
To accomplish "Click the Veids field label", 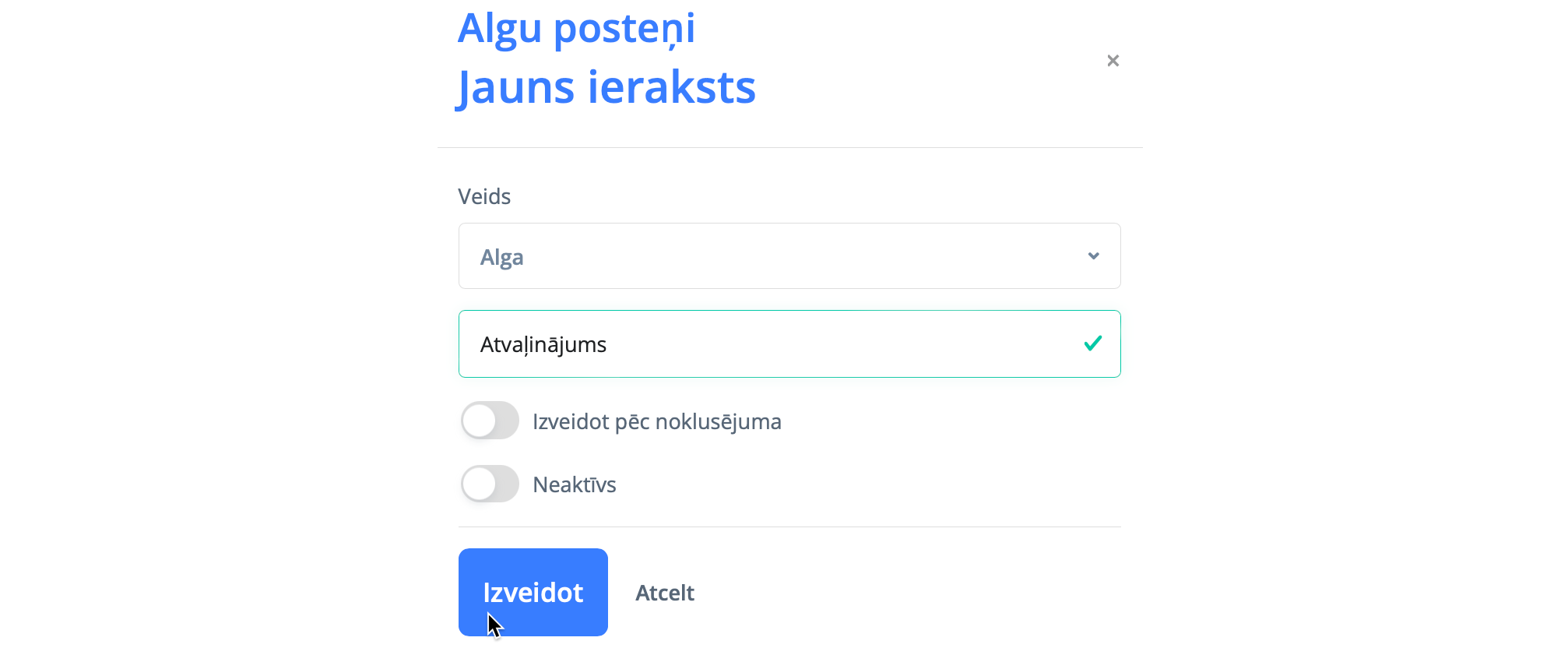I will click(x=484, y=196).
